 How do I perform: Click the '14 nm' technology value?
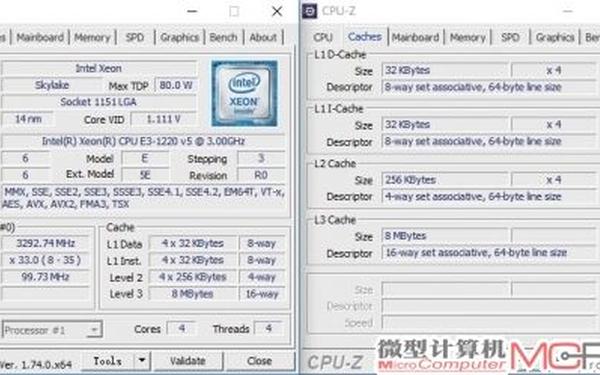[x=28, y=119]
